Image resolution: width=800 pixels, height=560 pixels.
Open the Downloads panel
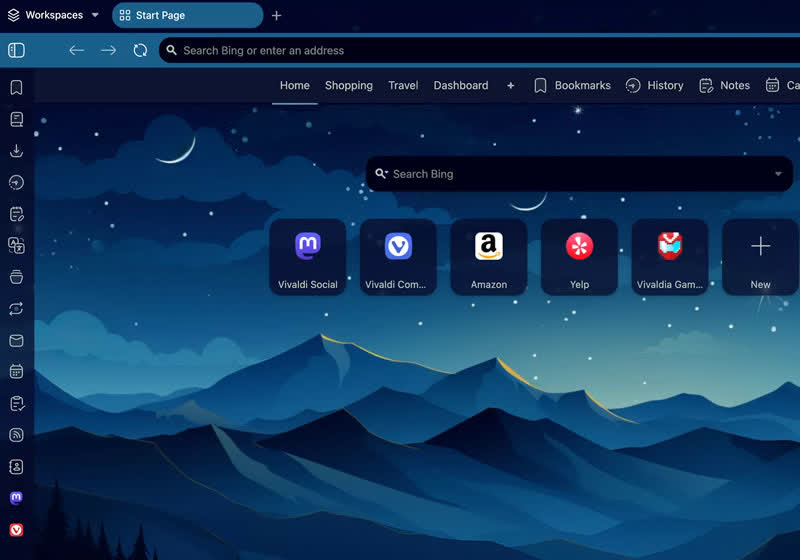16,151
